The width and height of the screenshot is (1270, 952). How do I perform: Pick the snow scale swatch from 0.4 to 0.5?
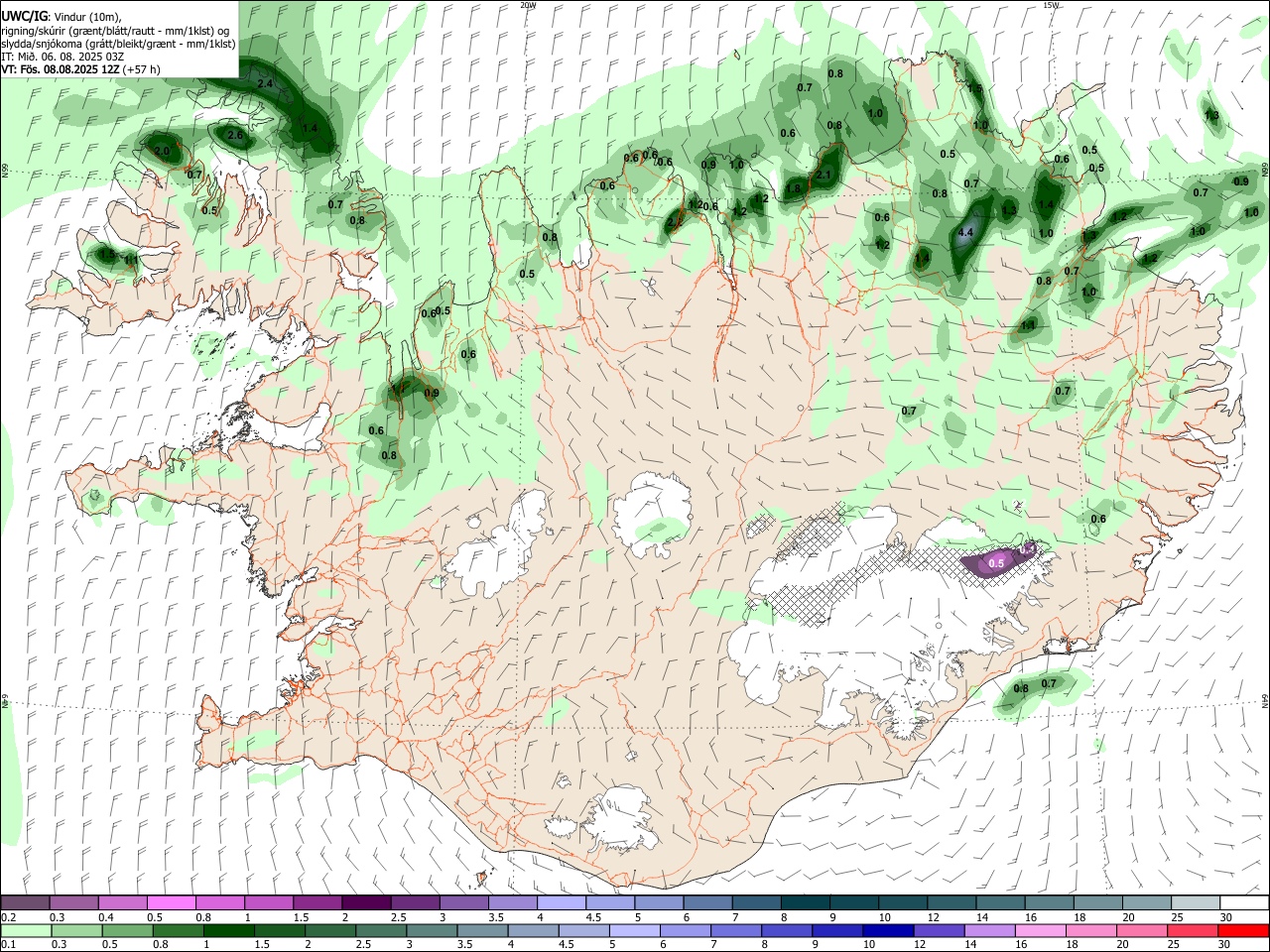[x=122, y=902]
